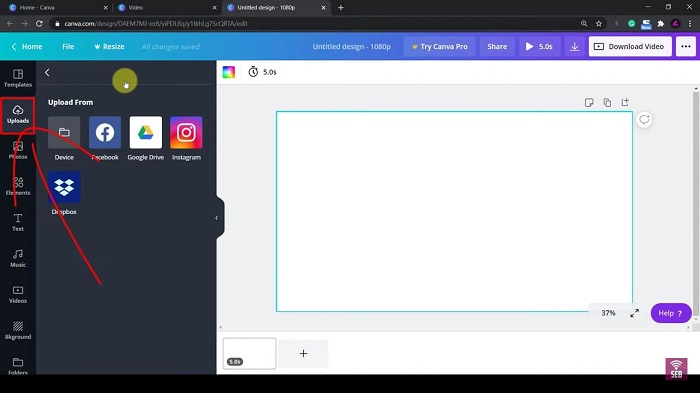Open the browser extensions puzzle icon
Viewport: 700px width, 393px height.
661,24
